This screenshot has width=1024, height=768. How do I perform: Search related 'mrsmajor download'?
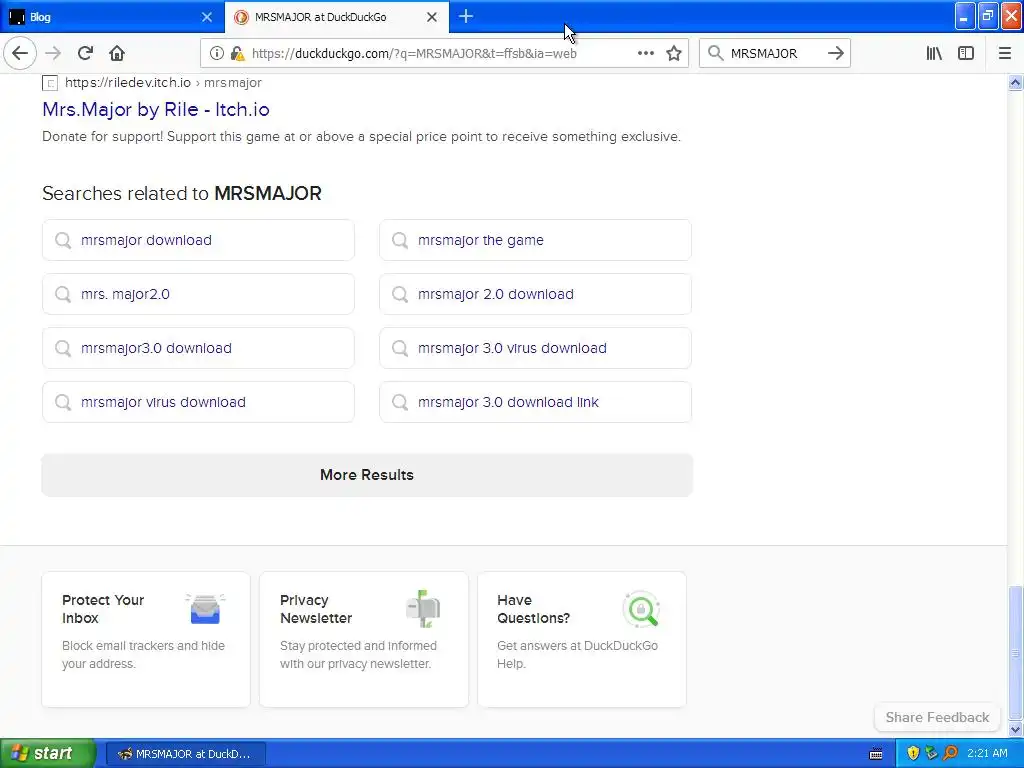point(199,240)
